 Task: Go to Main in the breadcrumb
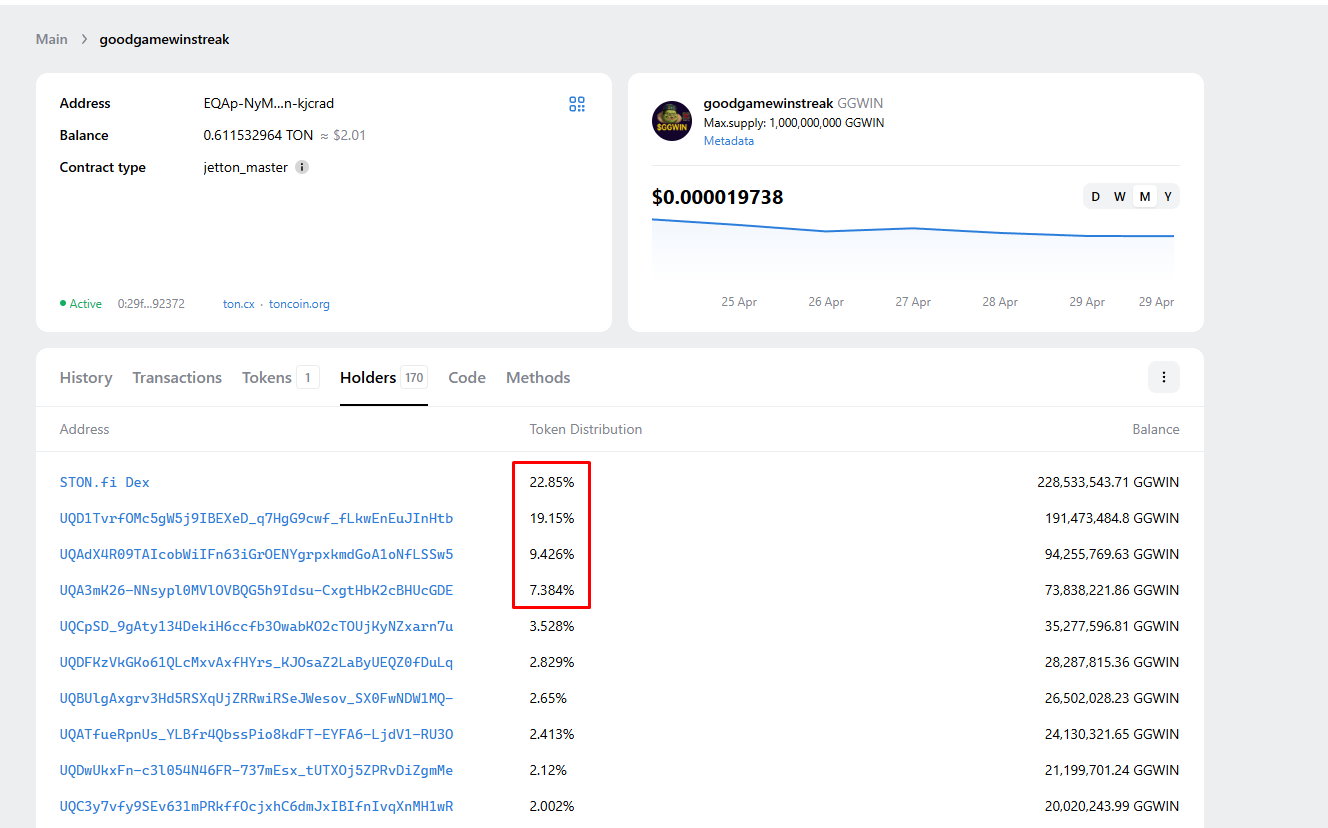tap(52, 40)
